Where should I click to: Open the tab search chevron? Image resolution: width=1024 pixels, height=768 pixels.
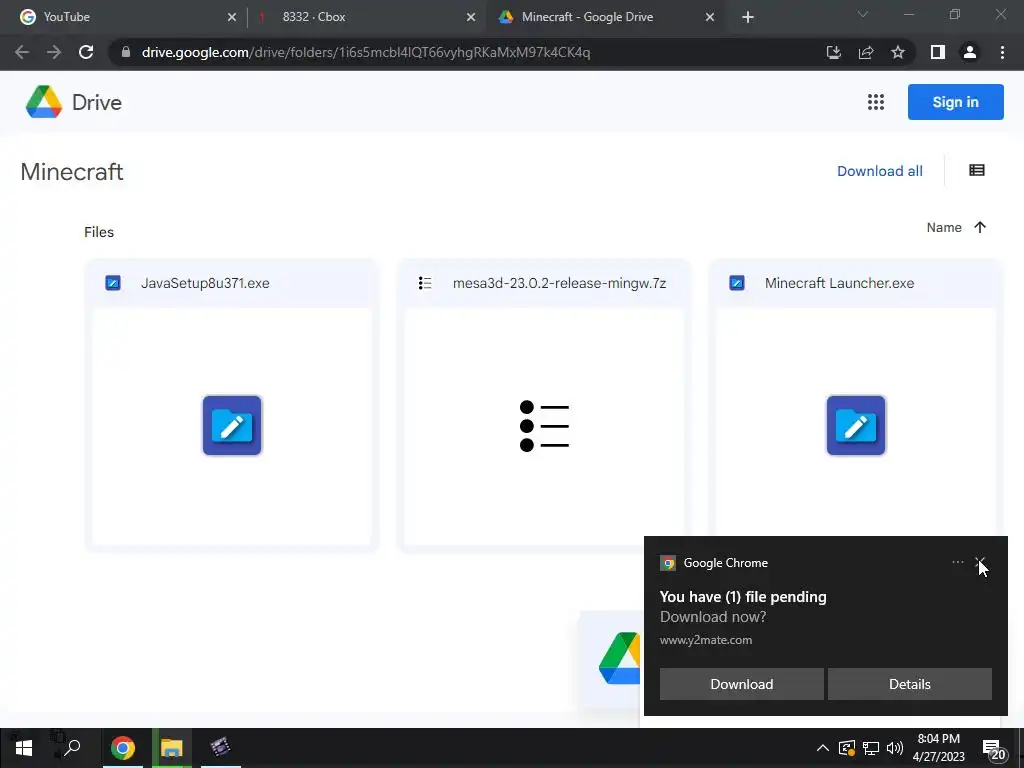tap(863, 14)
